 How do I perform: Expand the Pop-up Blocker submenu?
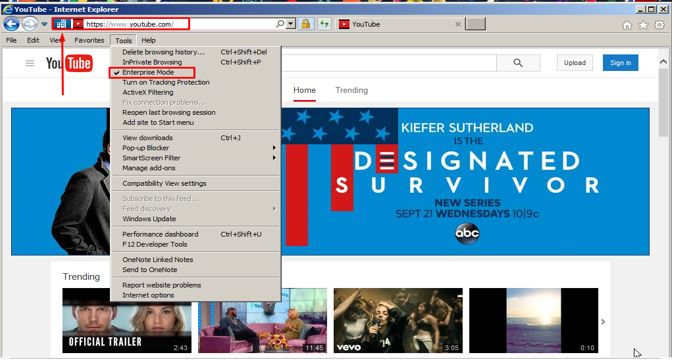tap(196, 148)
